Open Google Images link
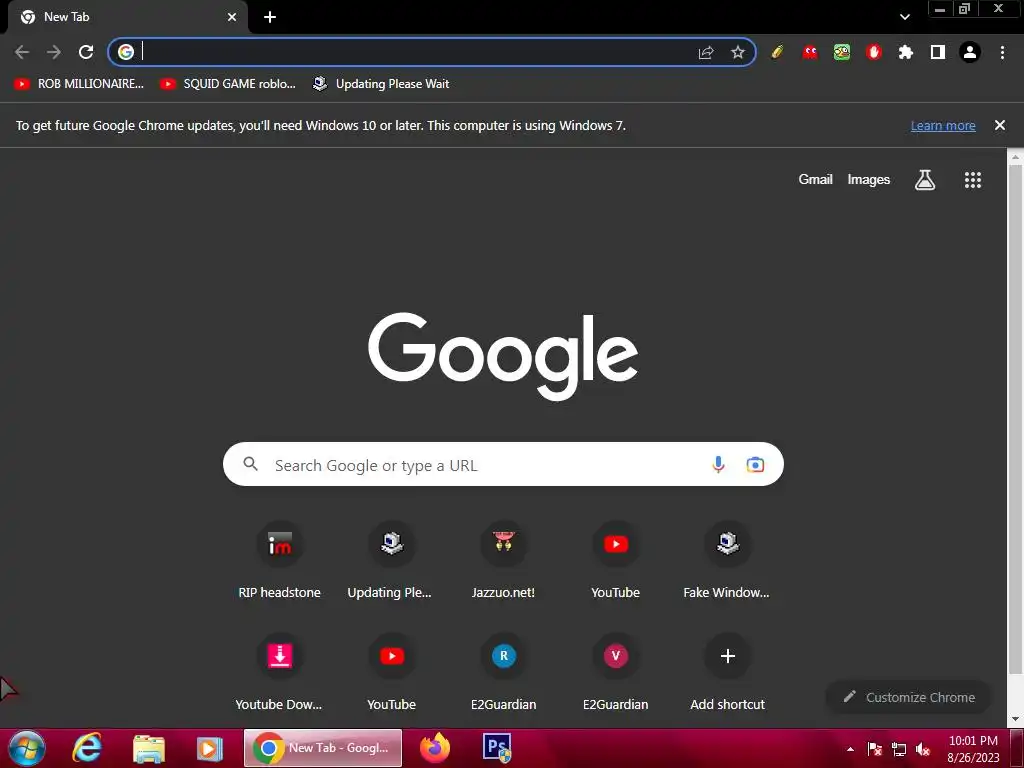Screen dimensions: 1024x768 click(869, 180)
